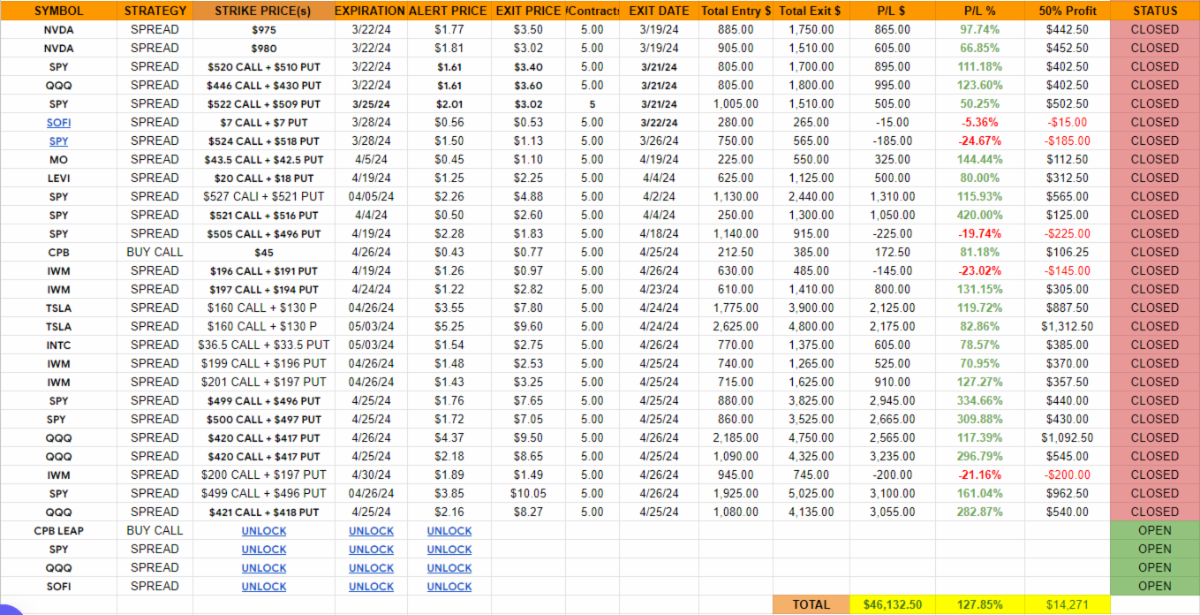This screenshot has height=615, width=1200.
Task: Select the STATUS column header
Action: pyautogui.click(x=1154, y=10)
